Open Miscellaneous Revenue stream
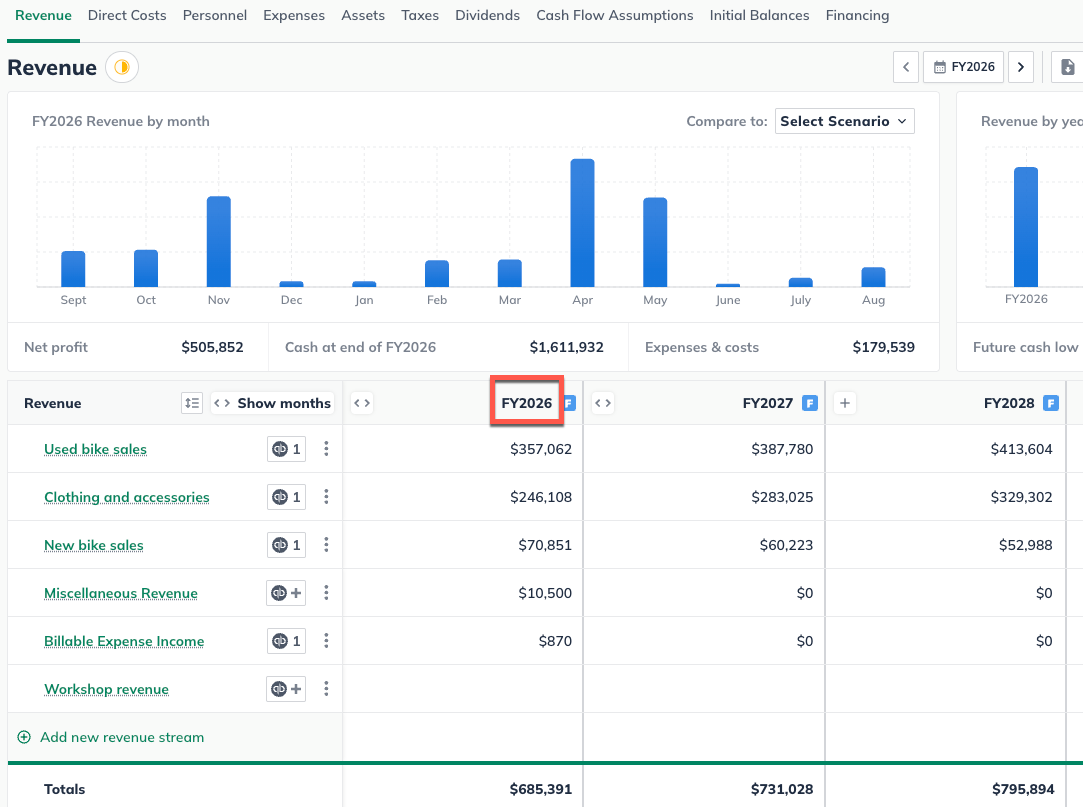1083x807 pixels. 121,593
